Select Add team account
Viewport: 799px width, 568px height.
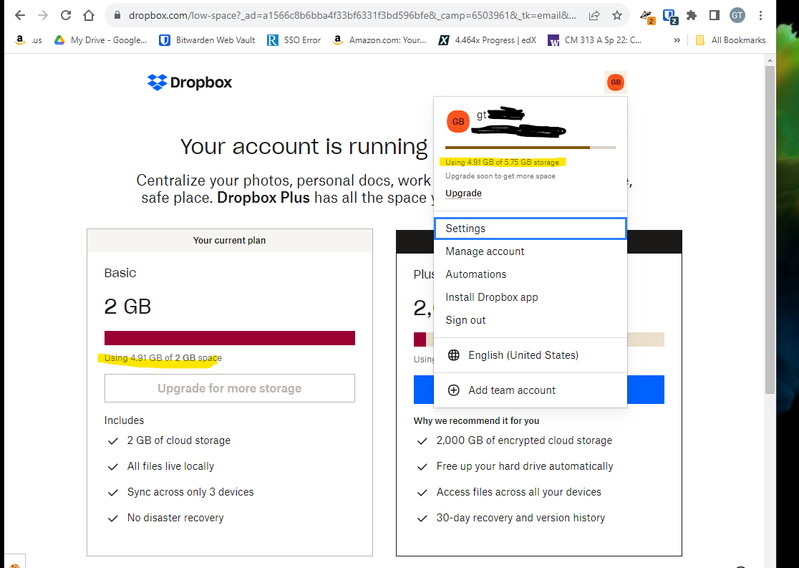coord(530,390)
